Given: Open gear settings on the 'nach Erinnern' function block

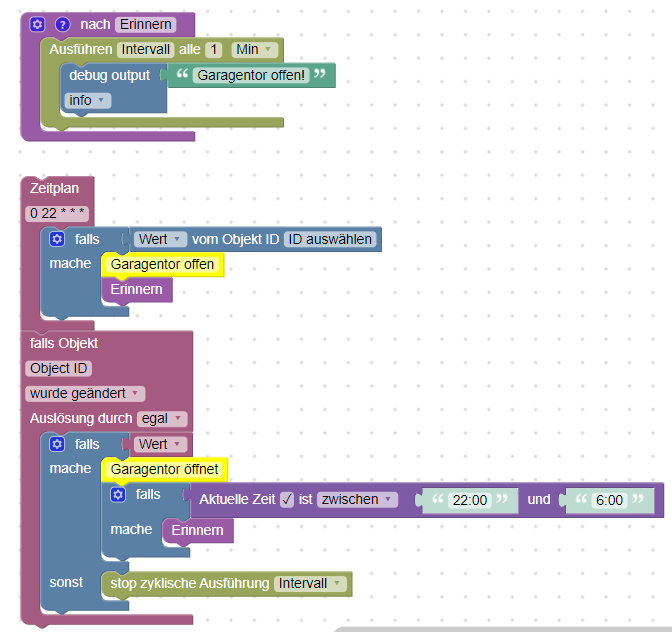Looking at the screenshot, I should coord(37,24).
